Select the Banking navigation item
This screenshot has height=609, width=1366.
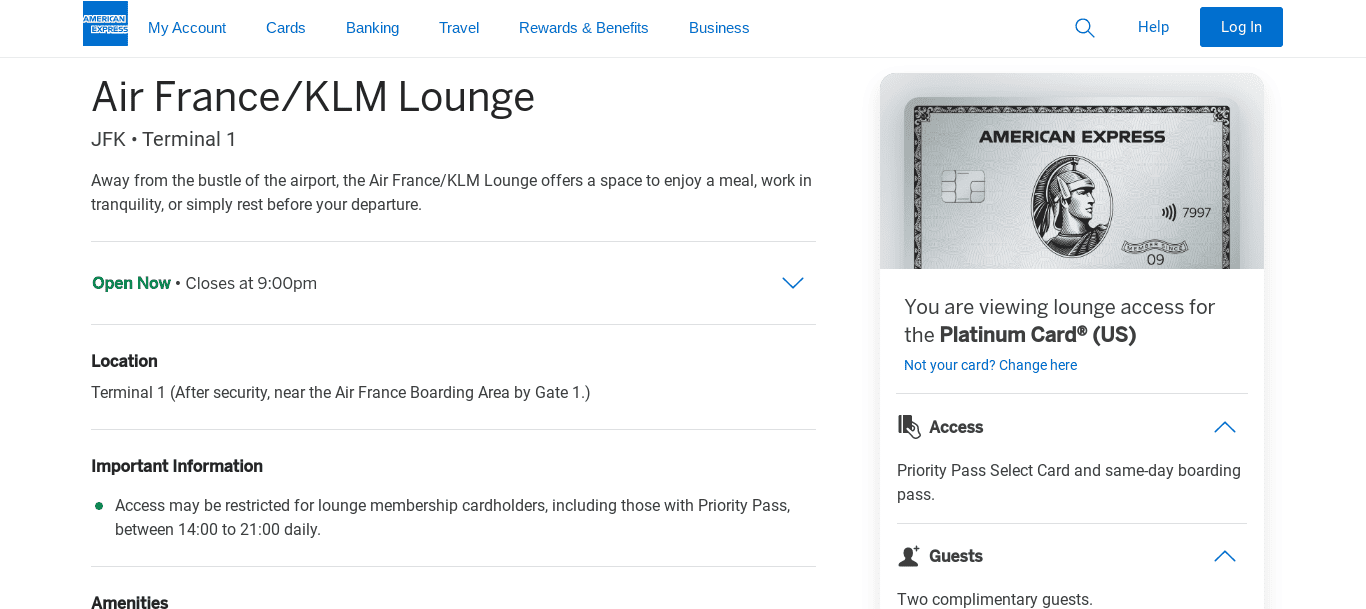[x=372, y=27]
